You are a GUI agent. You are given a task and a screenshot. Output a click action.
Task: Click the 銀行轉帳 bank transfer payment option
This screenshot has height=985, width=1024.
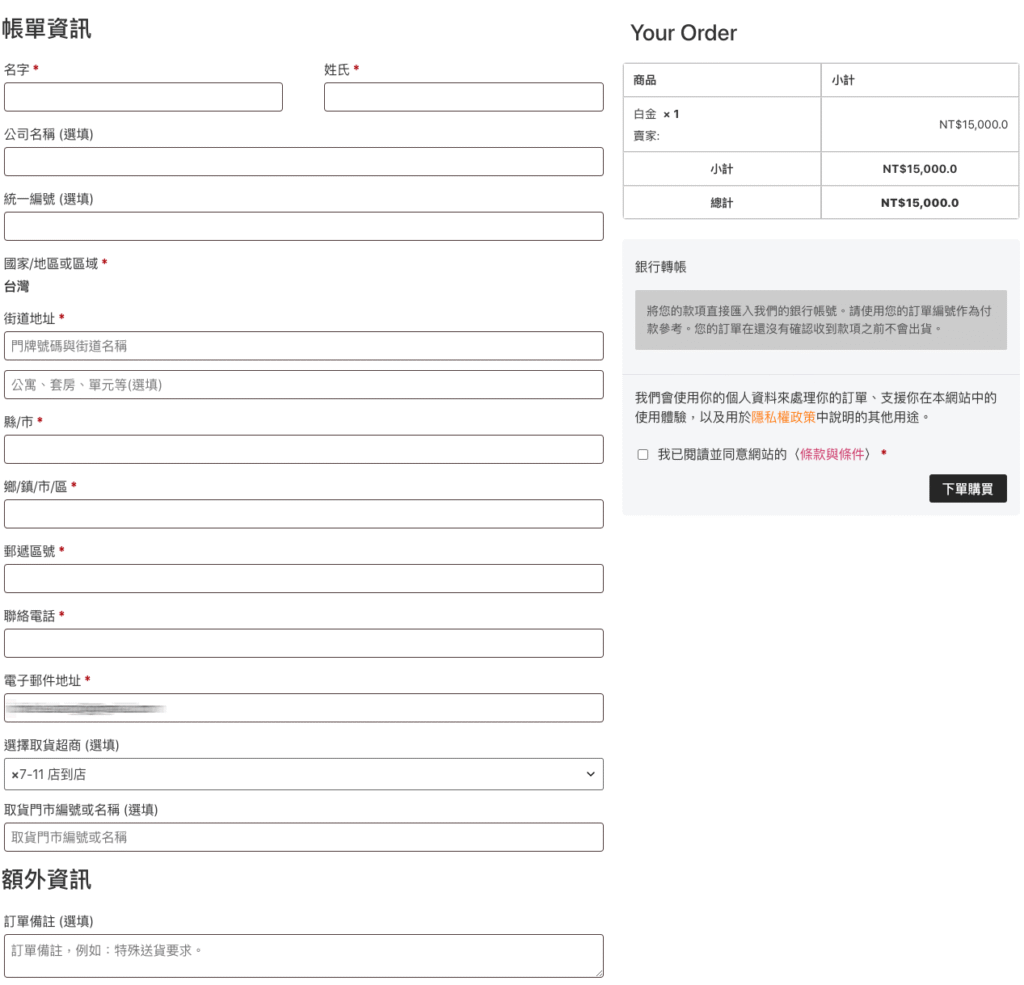pyautogui.click(x=661, y=267)
